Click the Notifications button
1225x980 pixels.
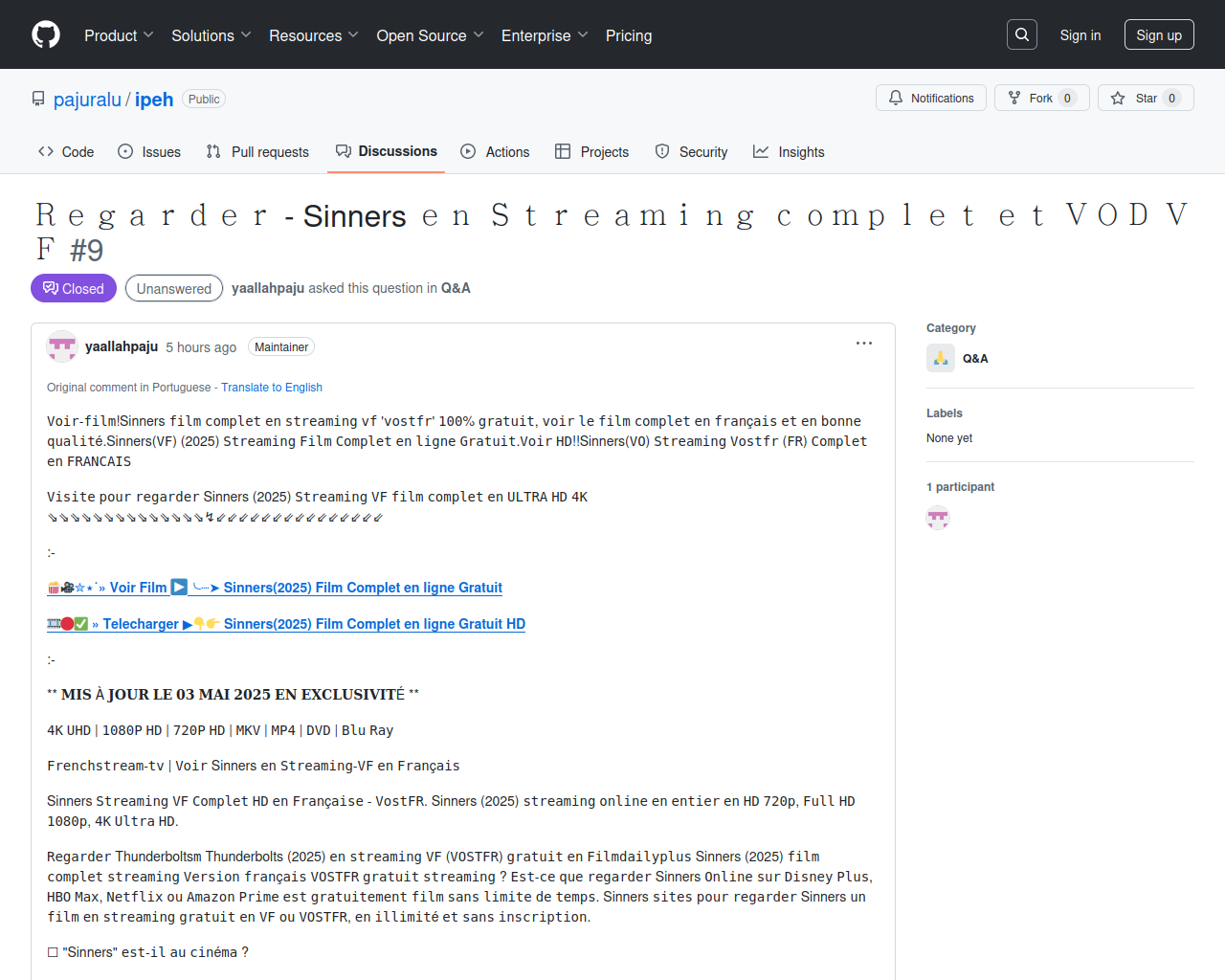coord(931,98)
